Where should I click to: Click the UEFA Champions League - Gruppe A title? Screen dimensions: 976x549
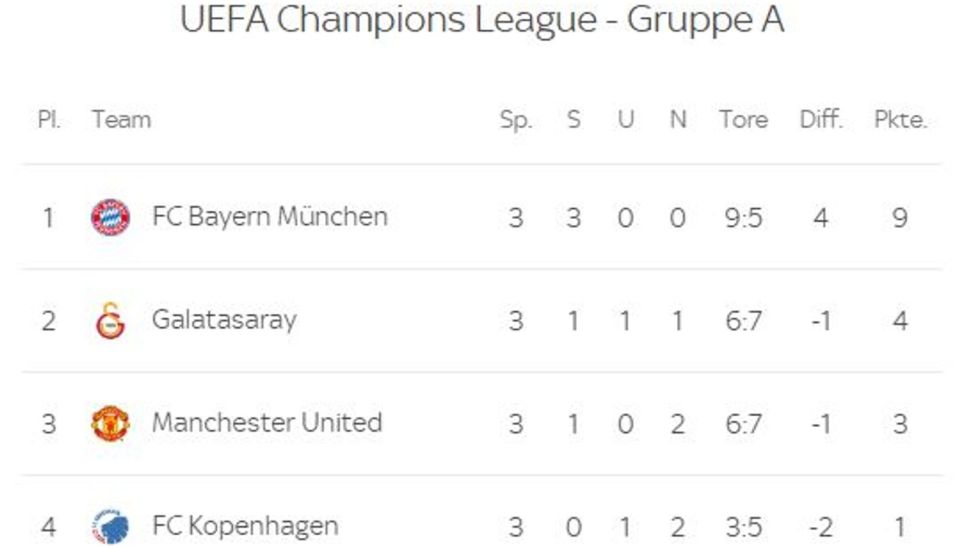click(482, 19)
